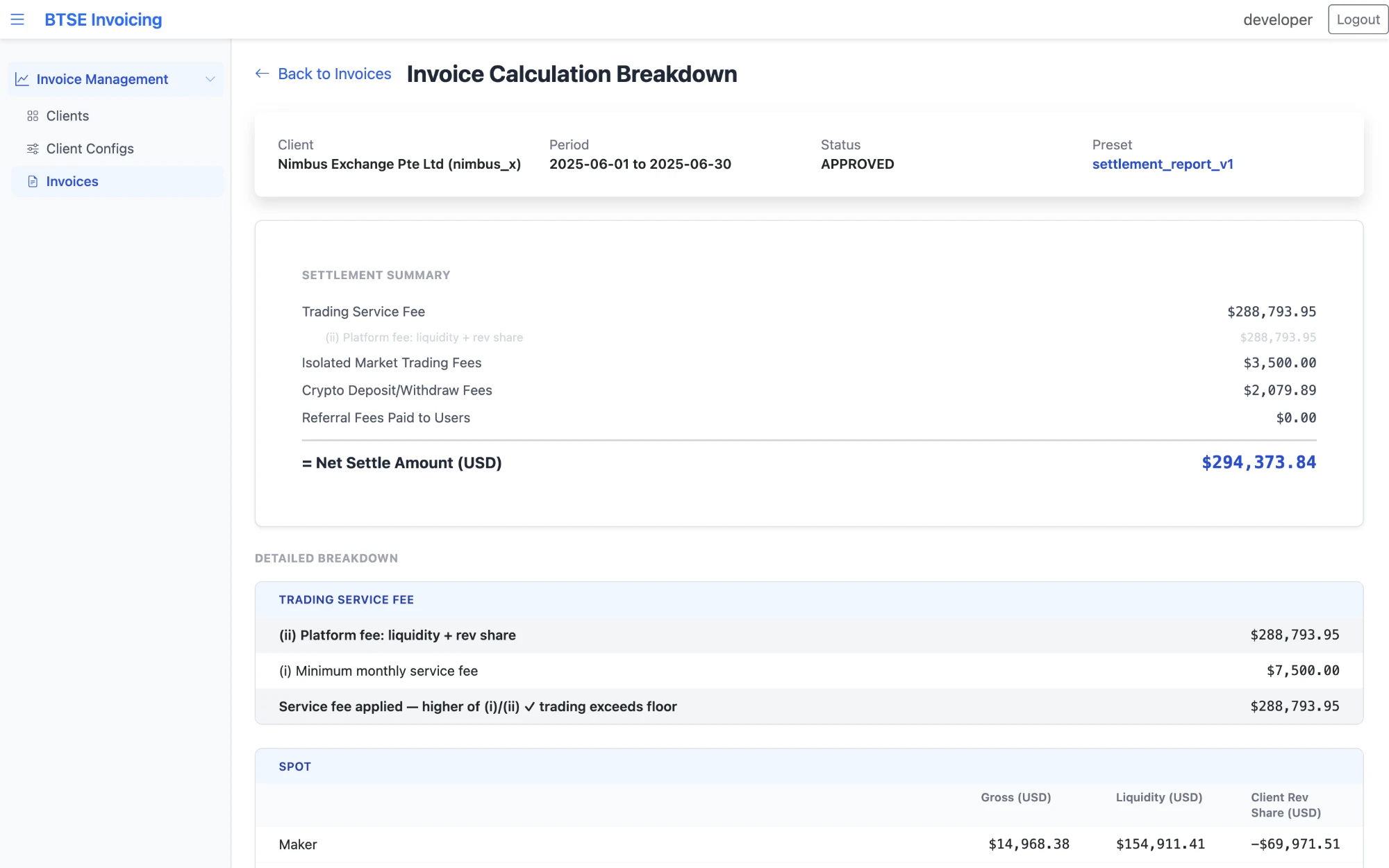Viewport: 1389px width, 868px height.
Task: Click Minimum monthly service fee row
Action: [809, 671]
